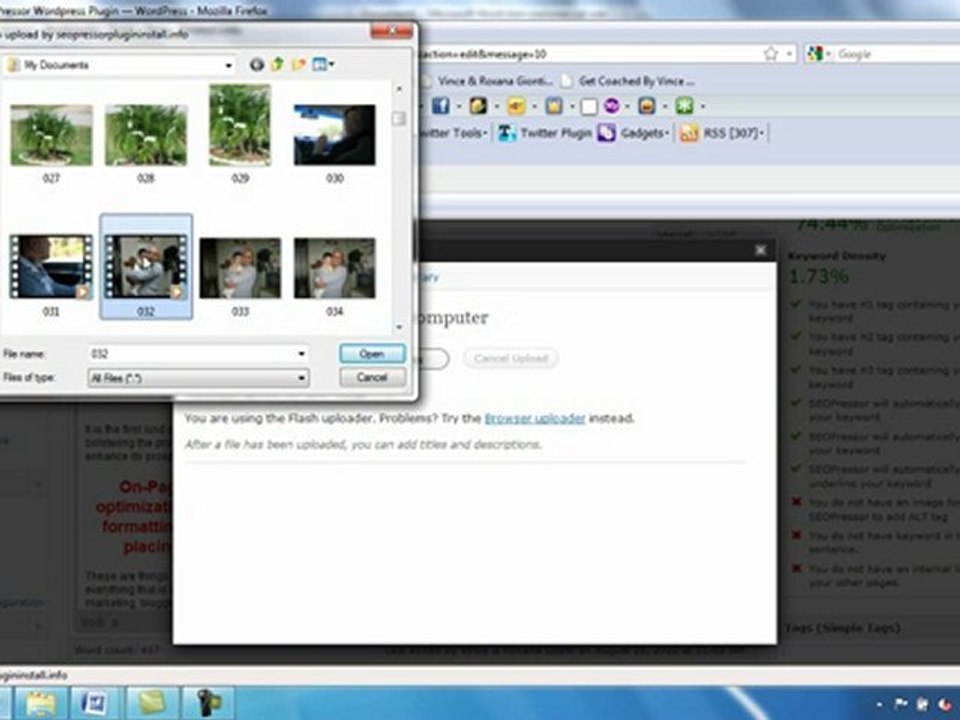Click the Cancel Upload button
960x720 pixels.
[511, 358]
